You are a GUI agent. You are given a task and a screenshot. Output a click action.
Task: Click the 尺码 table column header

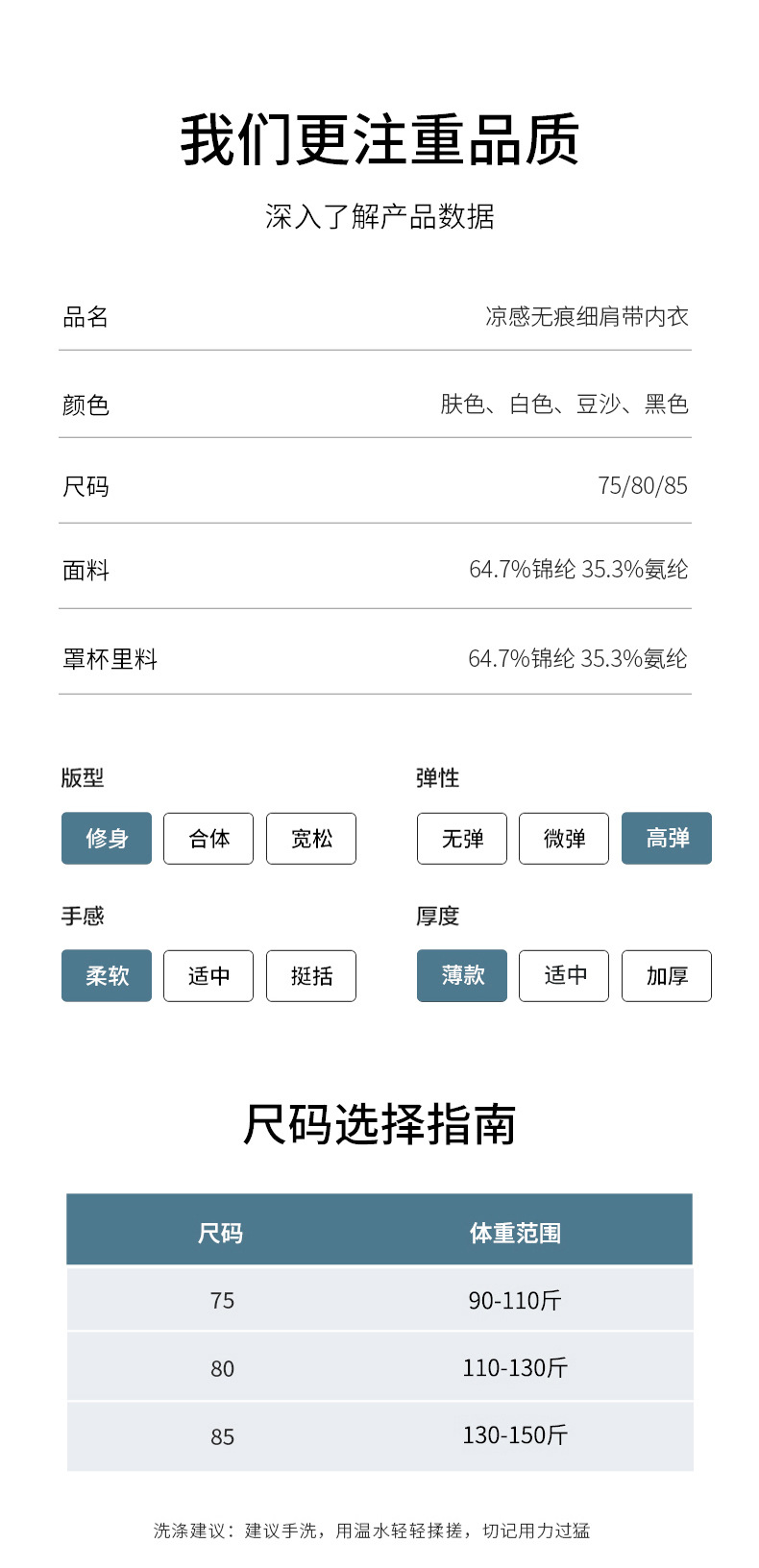[x=221, y=1233]
